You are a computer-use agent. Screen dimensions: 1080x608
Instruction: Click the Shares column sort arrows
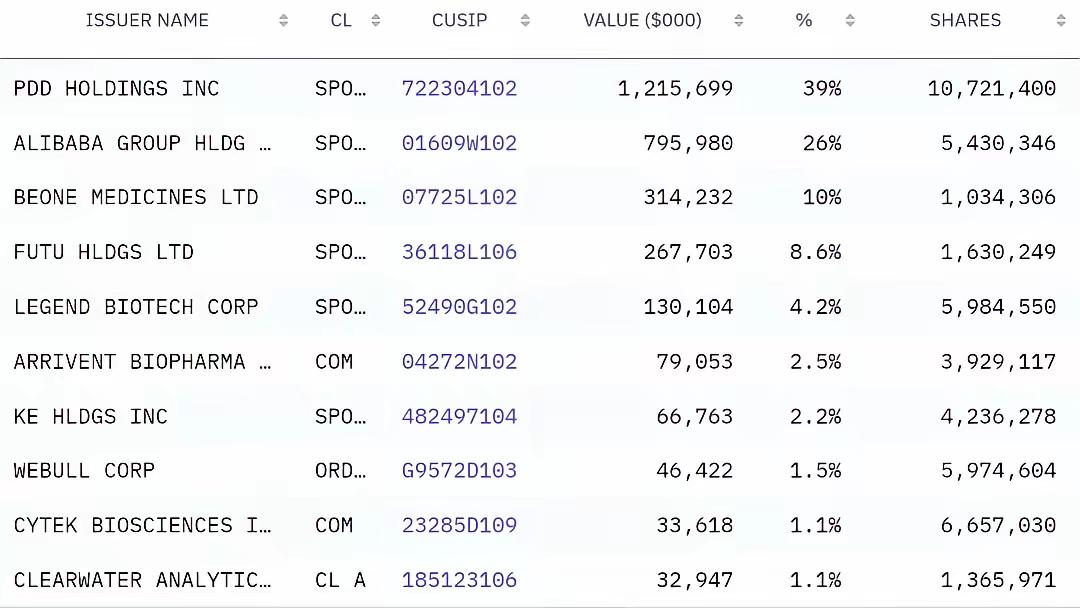(x=1061, y=21)
